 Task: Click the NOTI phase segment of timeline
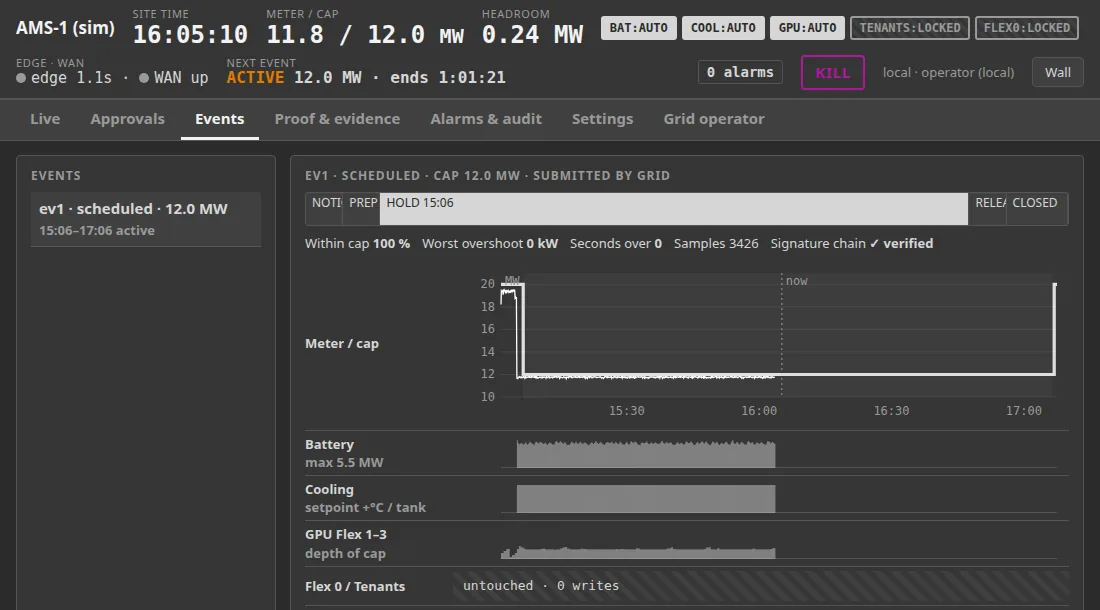coord(324,209)
